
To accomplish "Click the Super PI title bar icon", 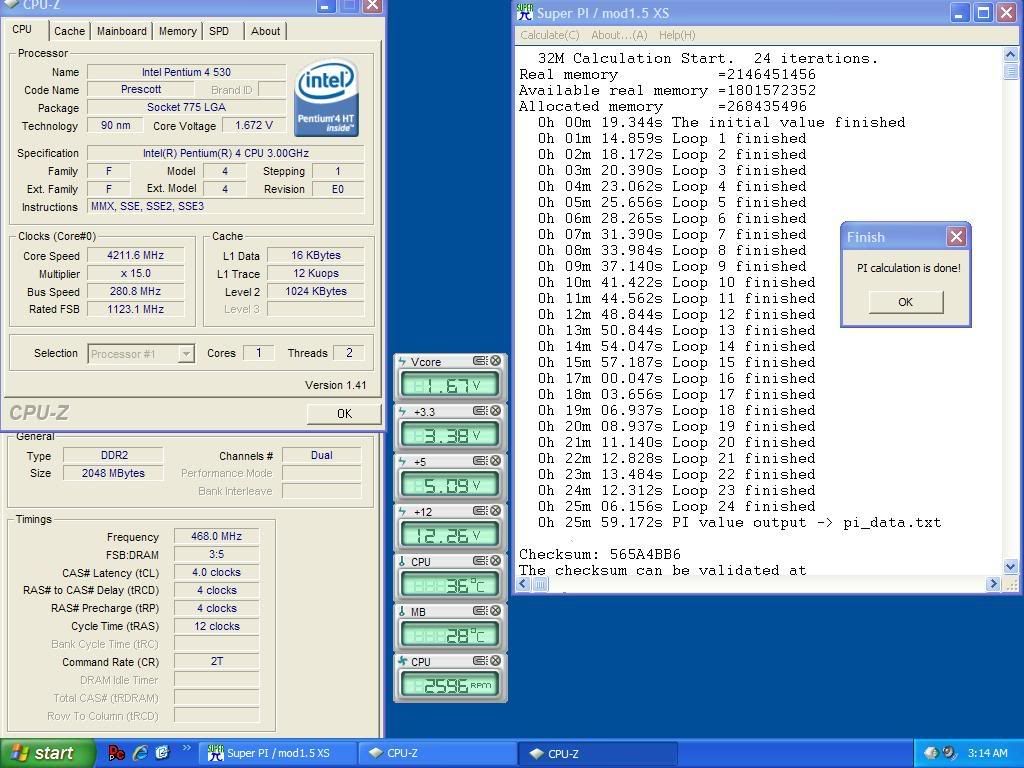I will tap(524, 12).
